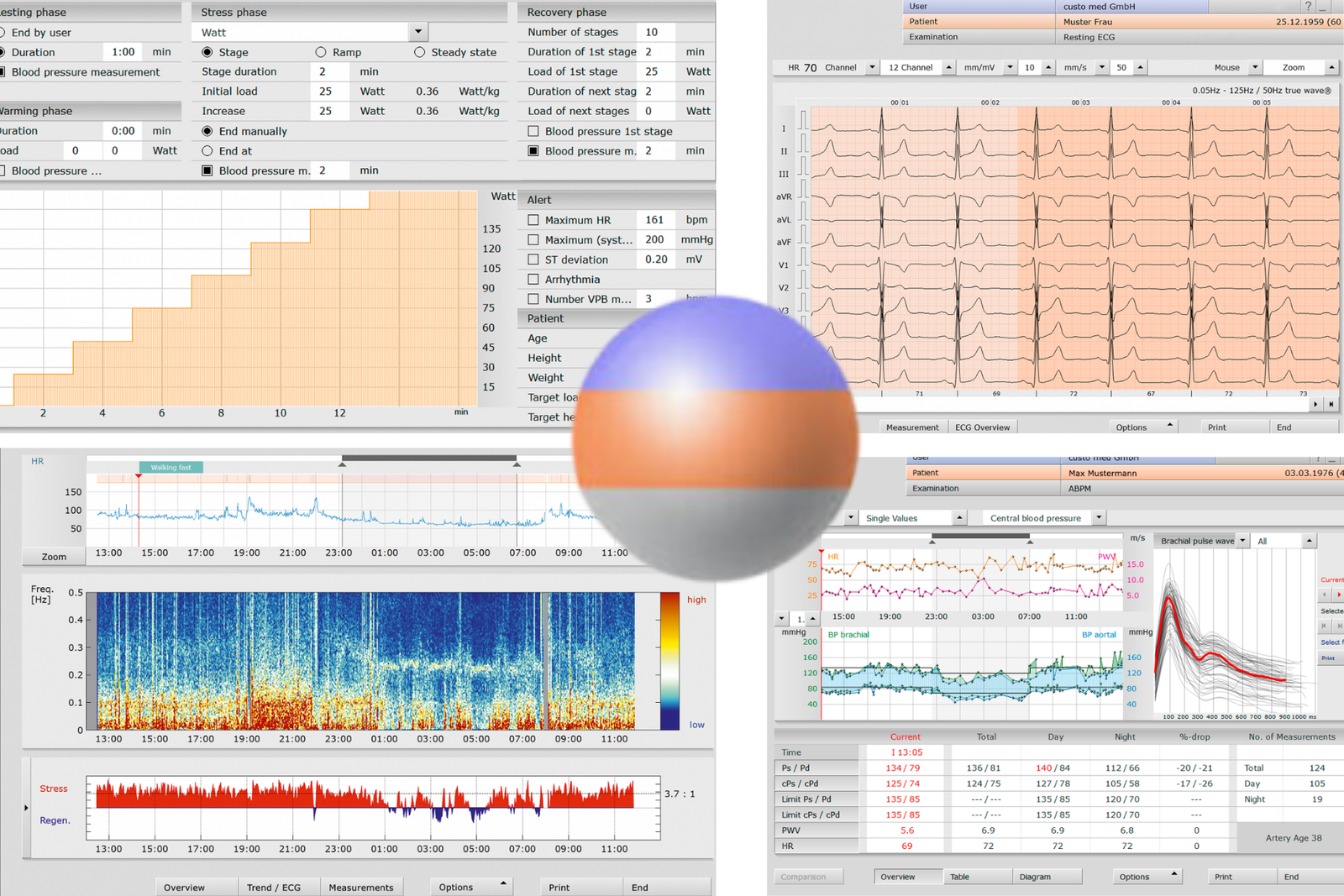
Task: Open the Mouse mode dropdown
Action: pyautogui.click(x=1257, y=67)
